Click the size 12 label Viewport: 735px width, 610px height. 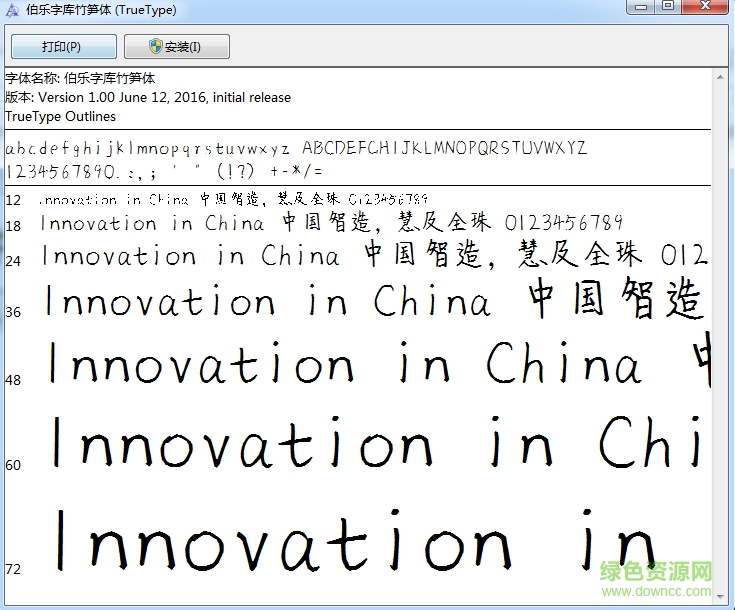13,201
